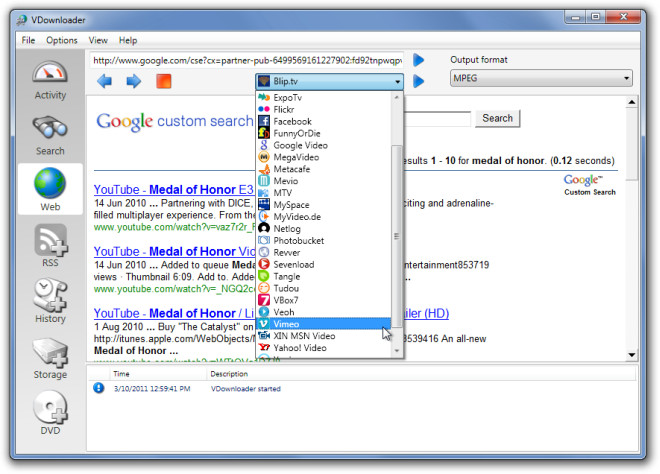The height and width of the screenshot is (474, 660).
Task: Select highlighted Vimeo entry
Action: [324, 324]
